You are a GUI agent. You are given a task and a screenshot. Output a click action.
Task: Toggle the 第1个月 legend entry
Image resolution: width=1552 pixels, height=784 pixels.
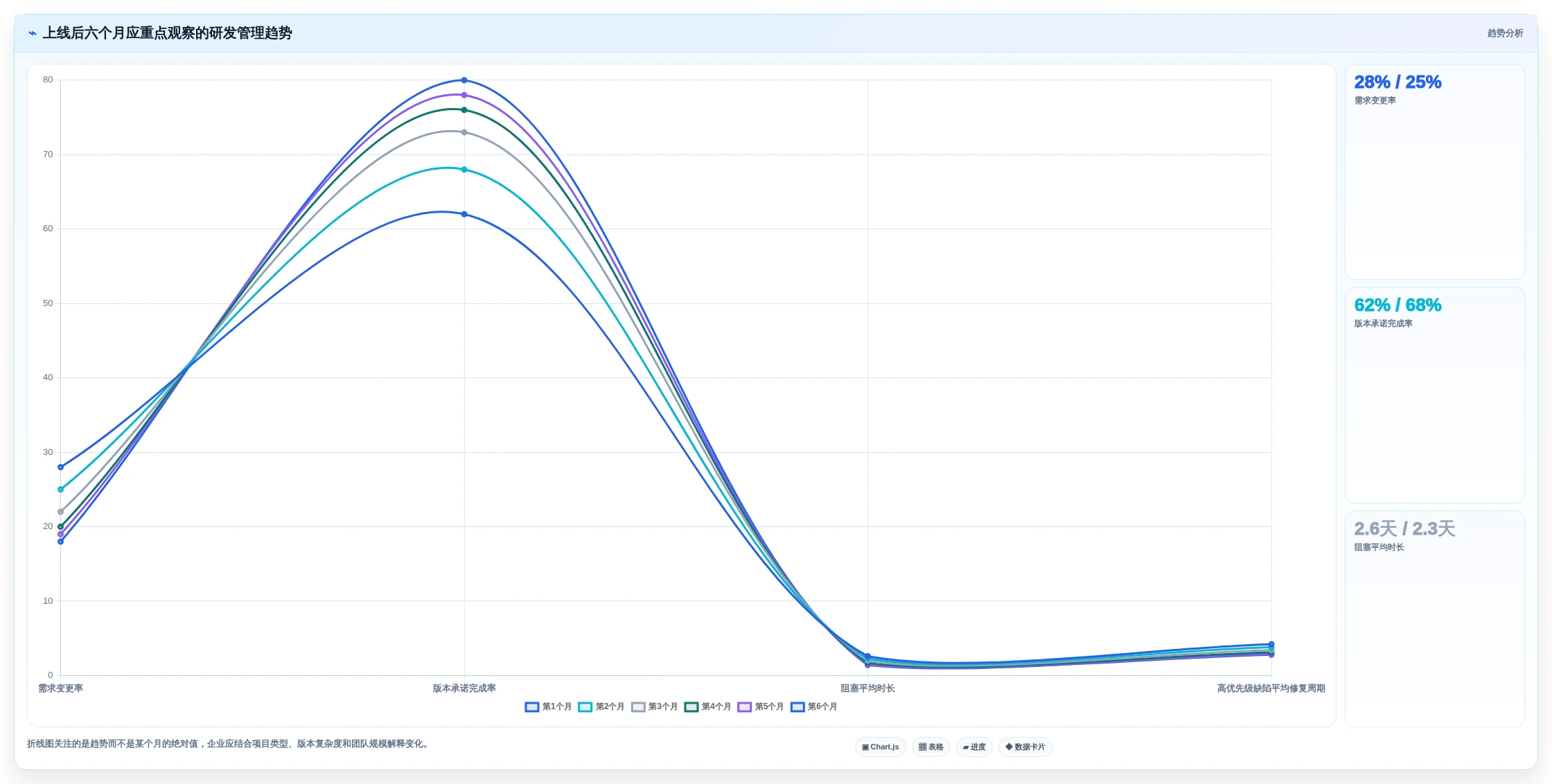click(x=548, y=706)
